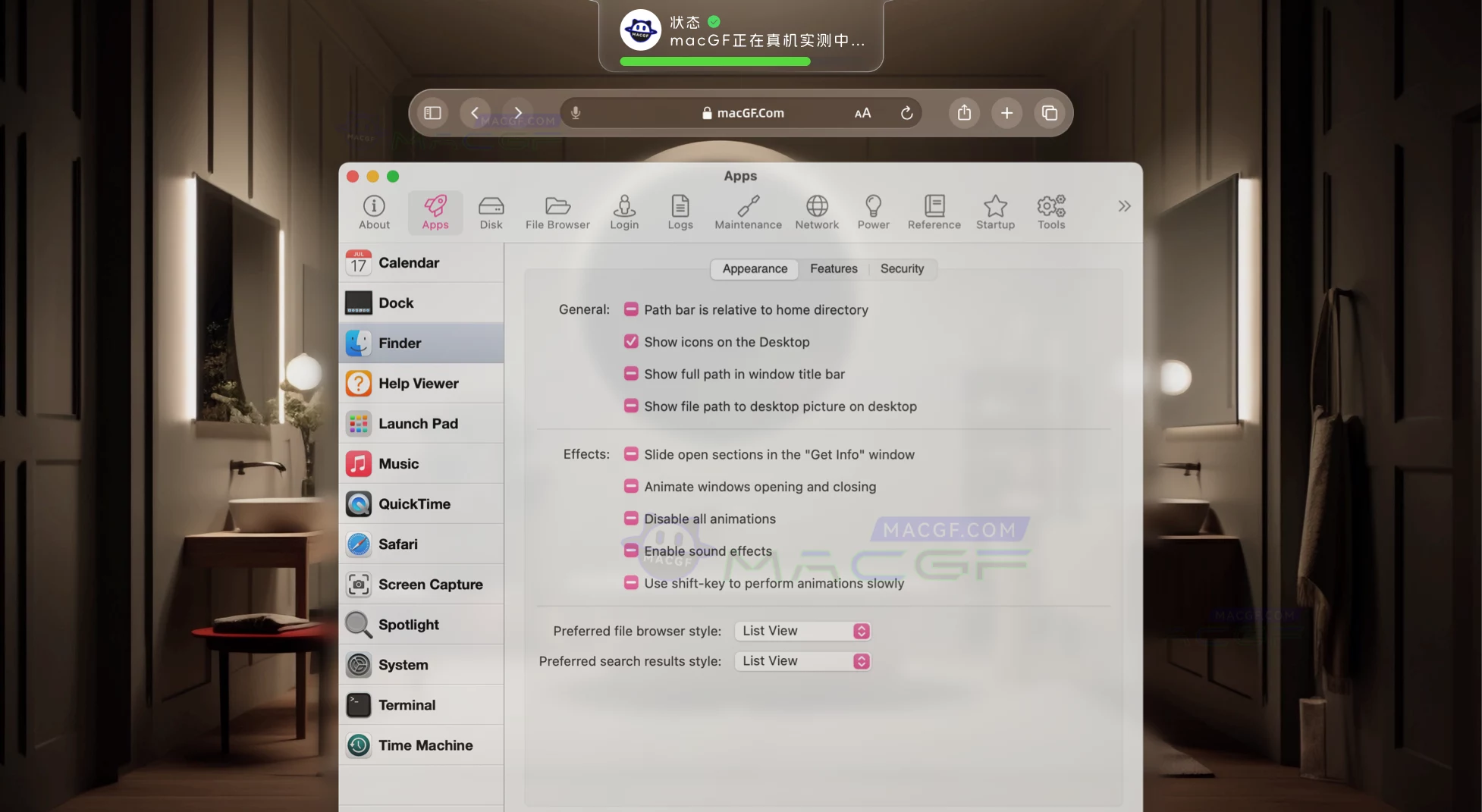This screenshot has height=812, width=1482.
Task: Enable 'Show full path in window title bar'
Action: 631,374
